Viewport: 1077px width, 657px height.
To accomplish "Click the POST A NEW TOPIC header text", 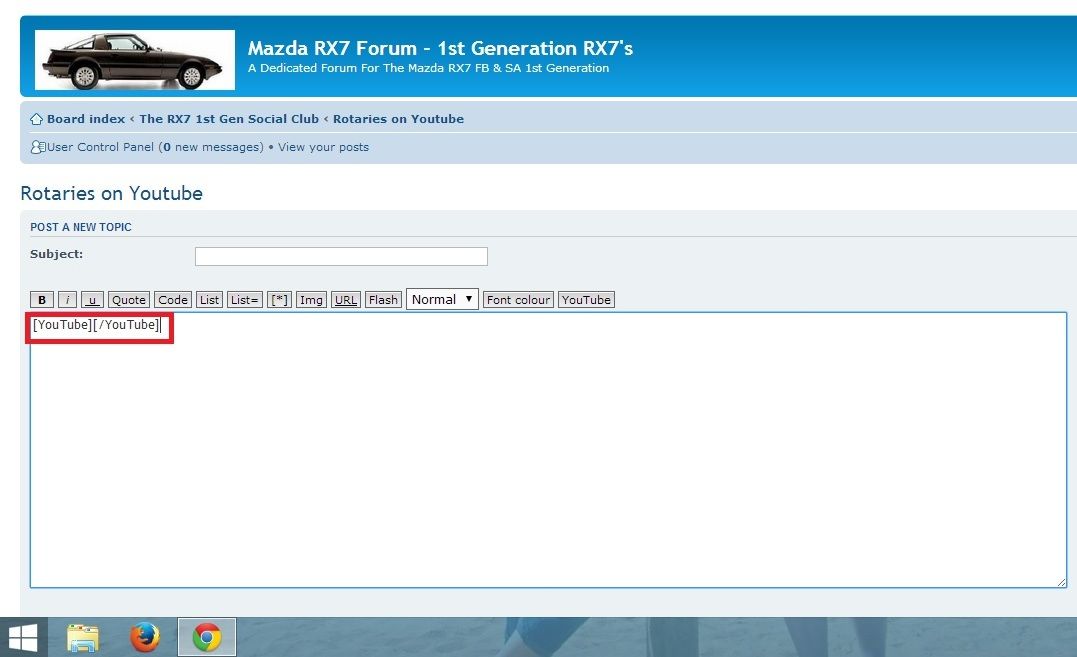I will (x=80, y=227).
